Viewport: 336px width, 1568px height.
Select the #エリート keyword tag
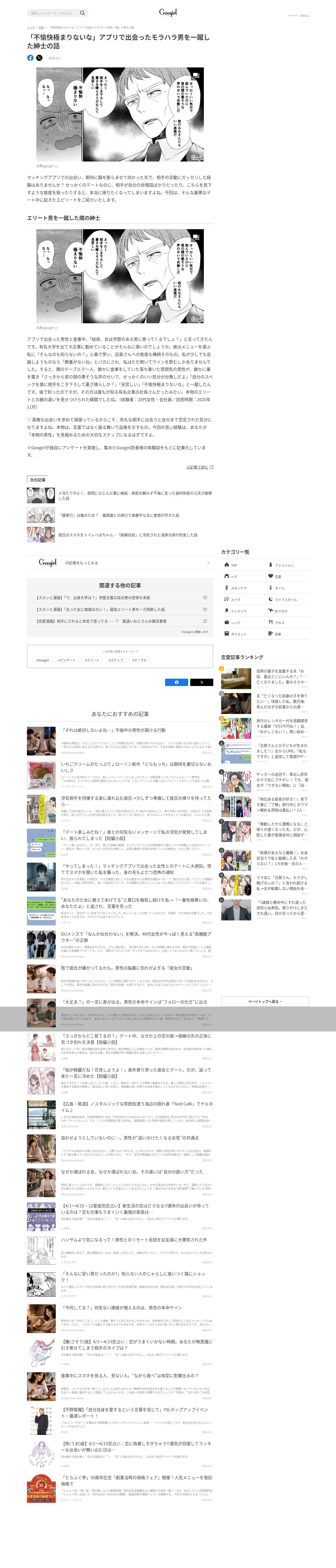(92, 660)
